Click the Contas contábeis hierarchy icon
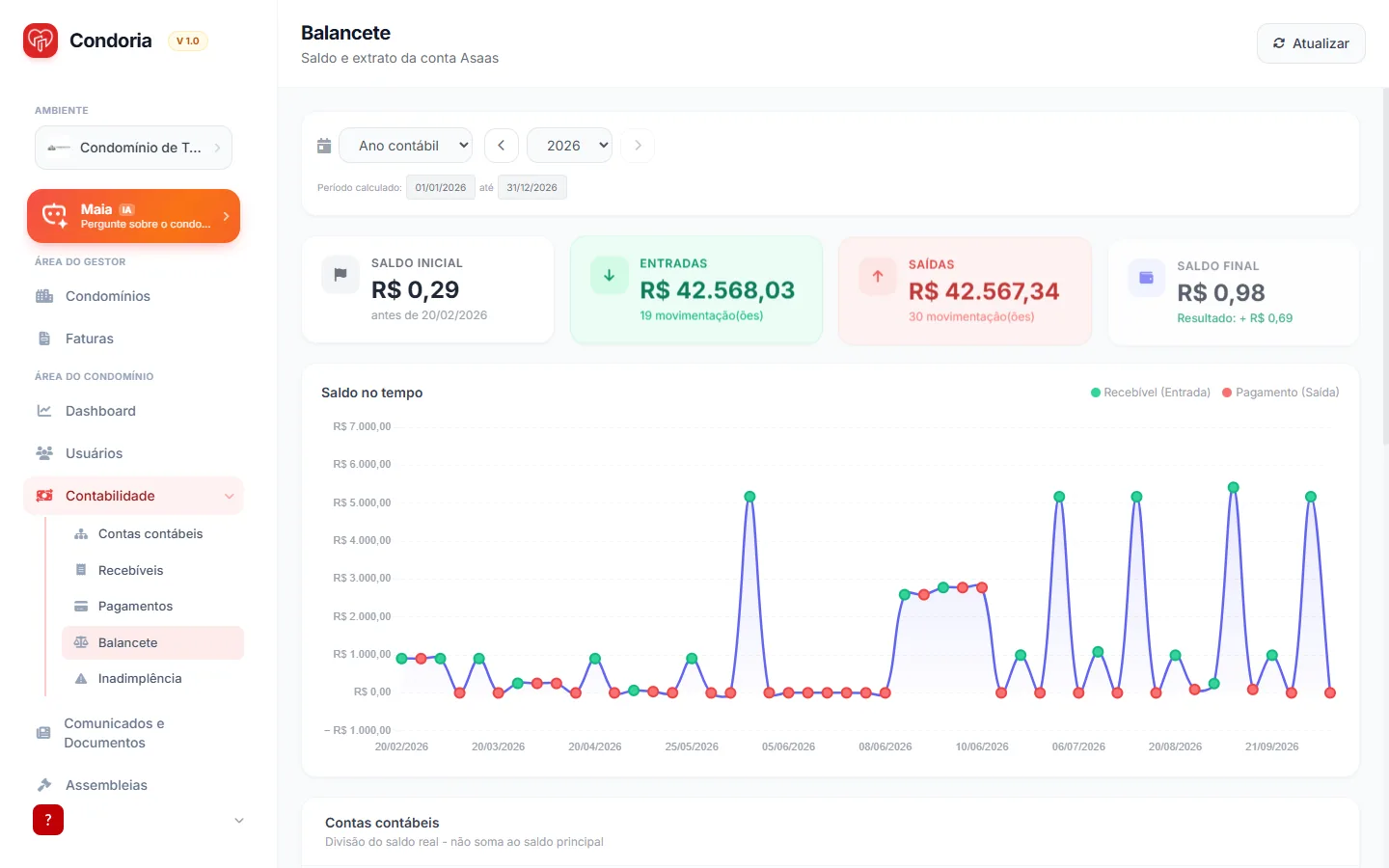The height and width of the screenshot is (868, 1389). click(81, 534)
